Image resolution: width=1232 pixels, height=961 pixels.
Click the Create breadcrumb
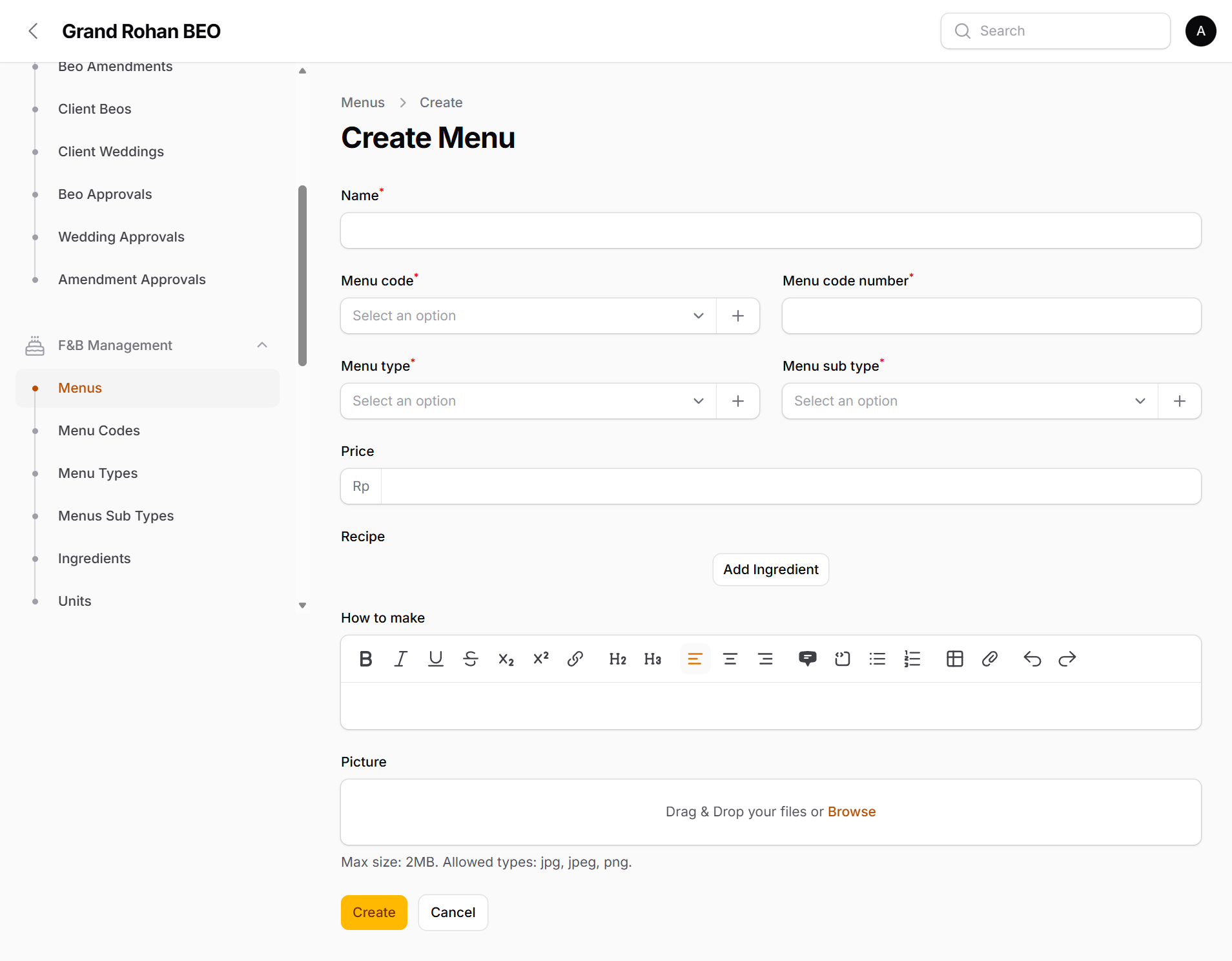(x=441, y=103)
